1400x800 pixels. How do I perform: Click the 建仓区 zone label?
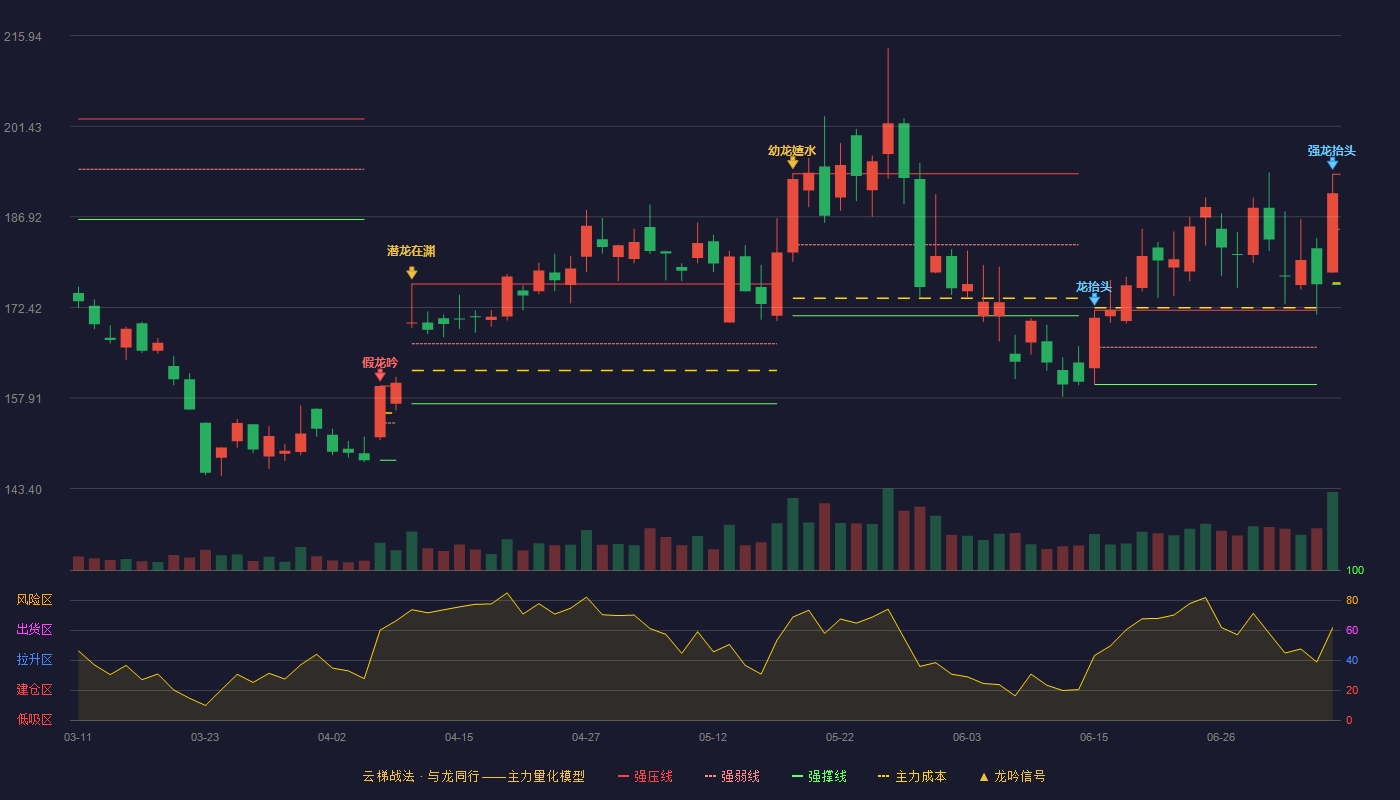point(34,690)
